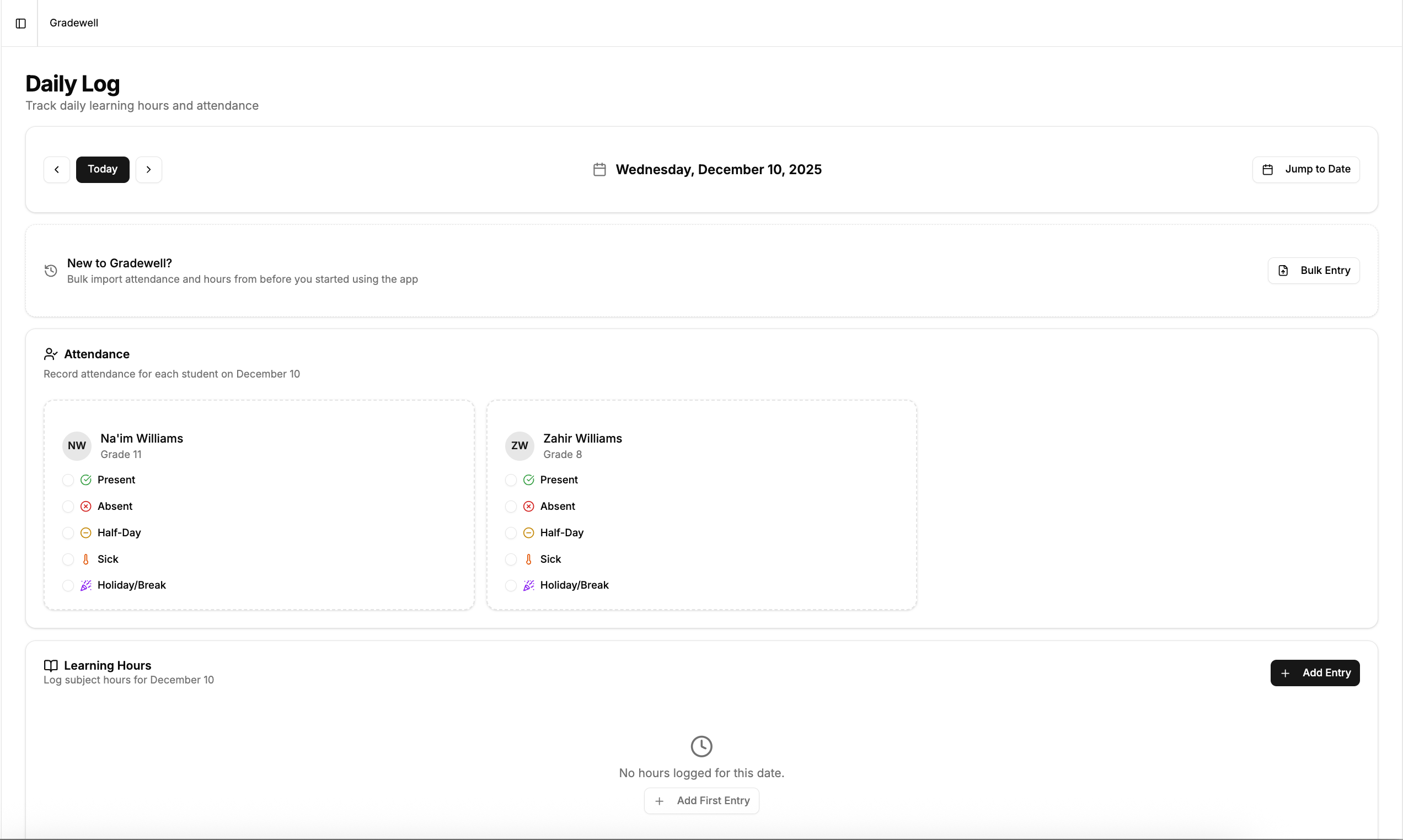This screenshot has width=1403, height=840.
Task: Select Sick for Na'im Williams
Action: (x=68, y=559)
